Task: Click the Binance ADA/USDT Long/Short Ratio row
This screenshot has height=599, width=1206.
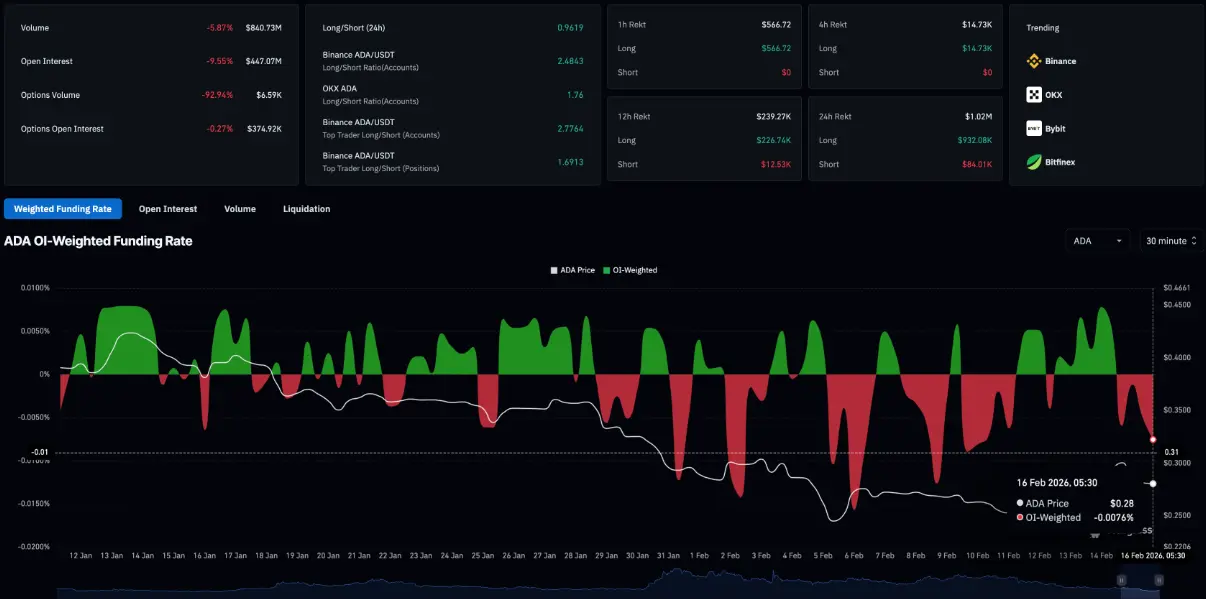Action: point(452,61)
